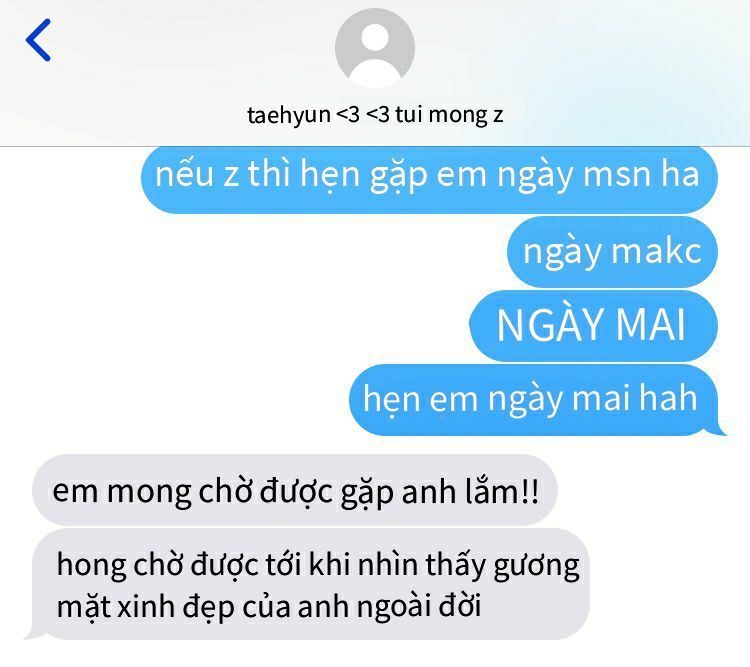Go back using the blue chevron arrow
This screenshot has width=750, height=667.
click(x=38, y=40)
